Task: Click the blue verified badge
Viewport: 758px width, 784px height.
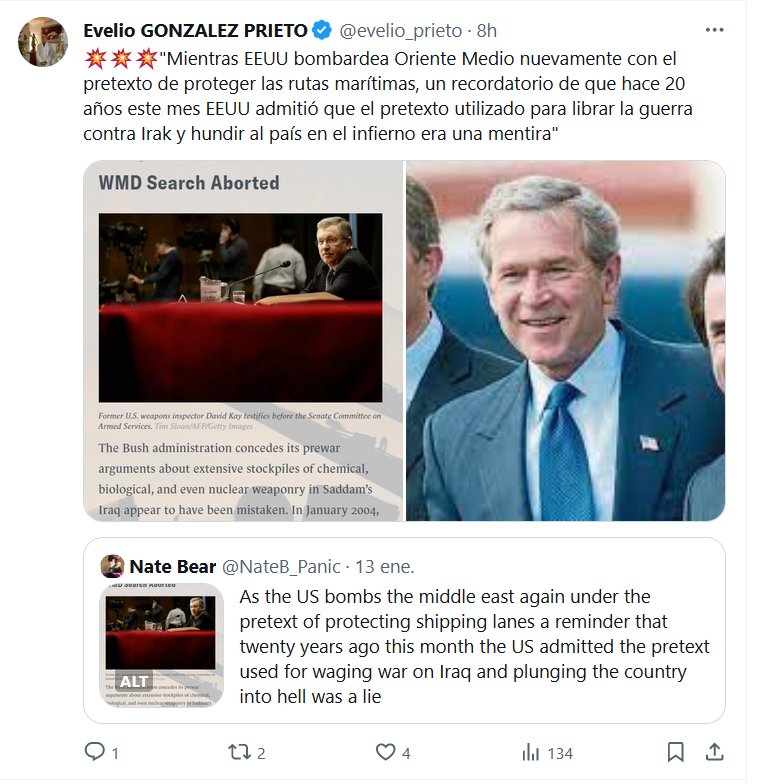Action: click(323, 30)
